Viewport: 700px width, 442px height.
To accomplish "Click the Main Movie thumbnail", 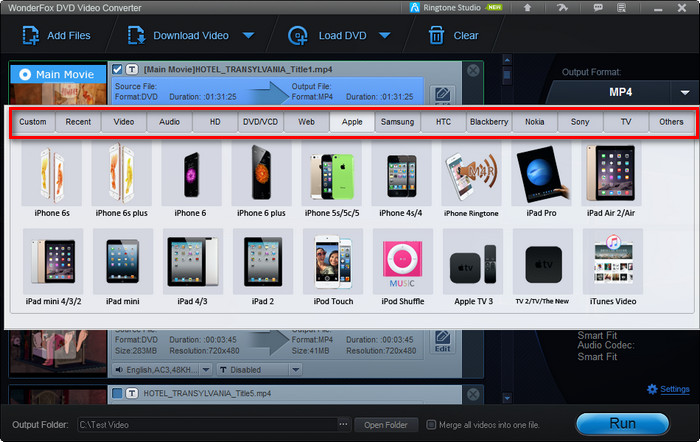I will (x=58, y=84).
